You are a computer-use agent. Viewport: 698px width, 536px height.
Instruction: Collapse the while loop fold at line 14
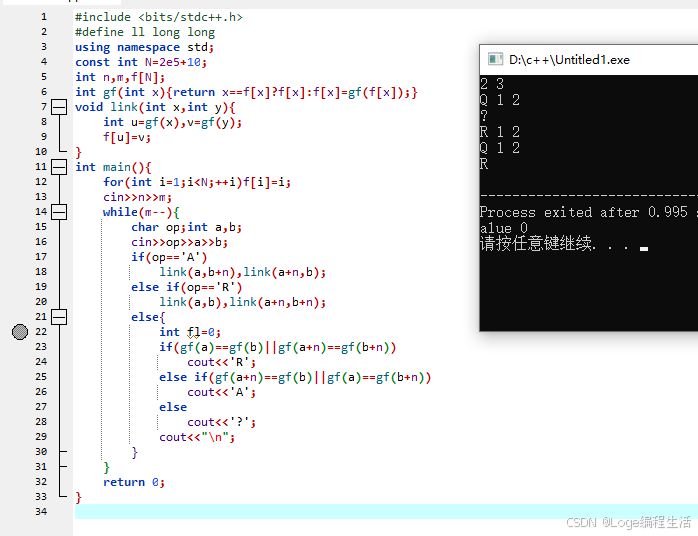pos(59,212)
